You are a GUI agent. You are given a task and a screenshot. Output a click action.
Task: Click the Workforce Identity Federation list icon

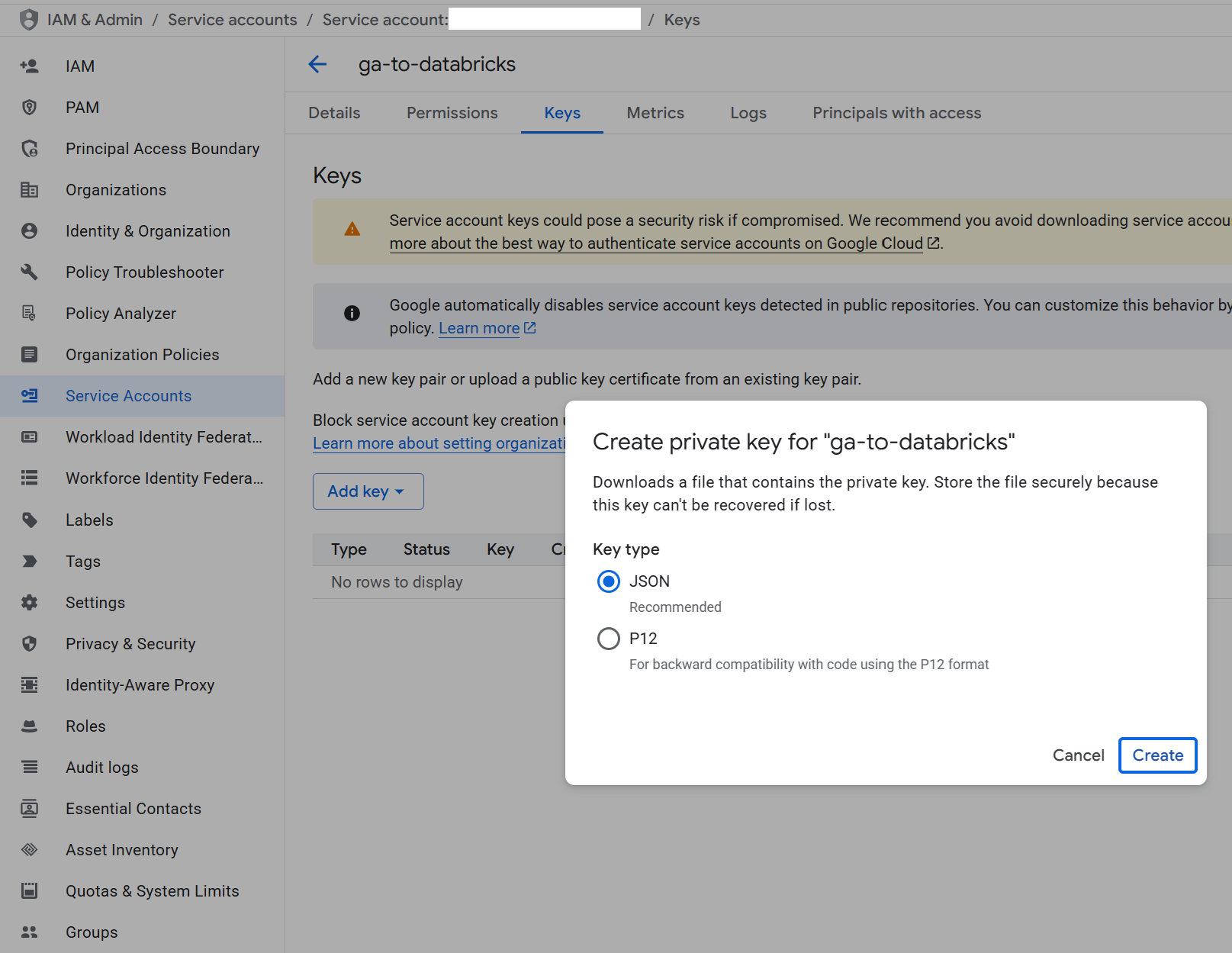30,478
